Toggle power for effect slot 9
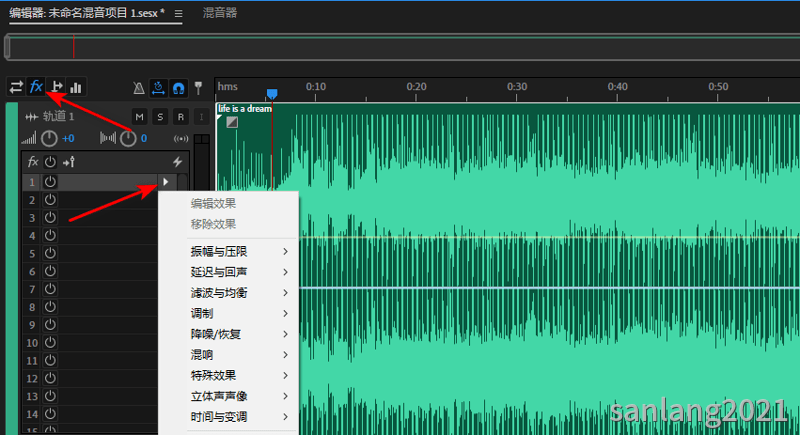The image size is (800, 435). coord(50,324)
